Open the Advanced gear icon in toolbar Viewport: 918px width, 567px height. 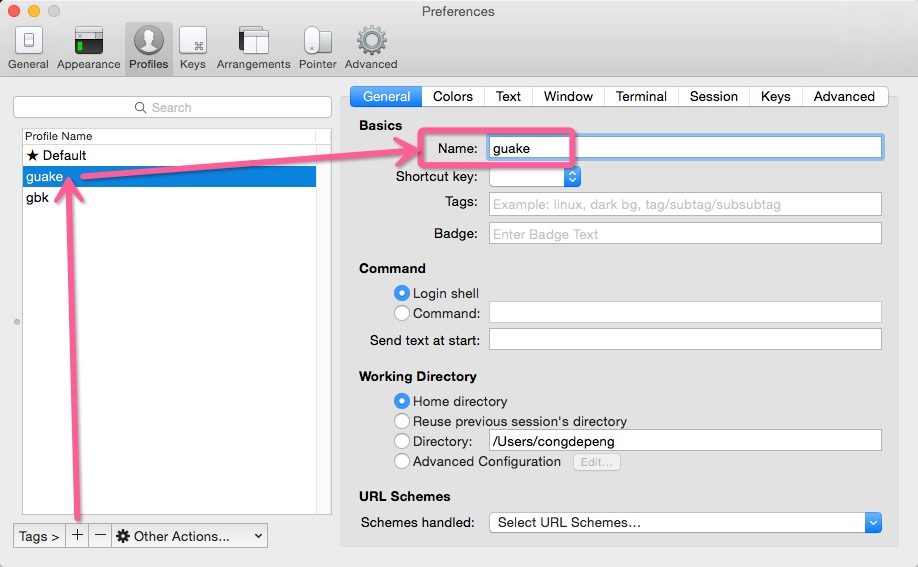click(x=371, y=41)
